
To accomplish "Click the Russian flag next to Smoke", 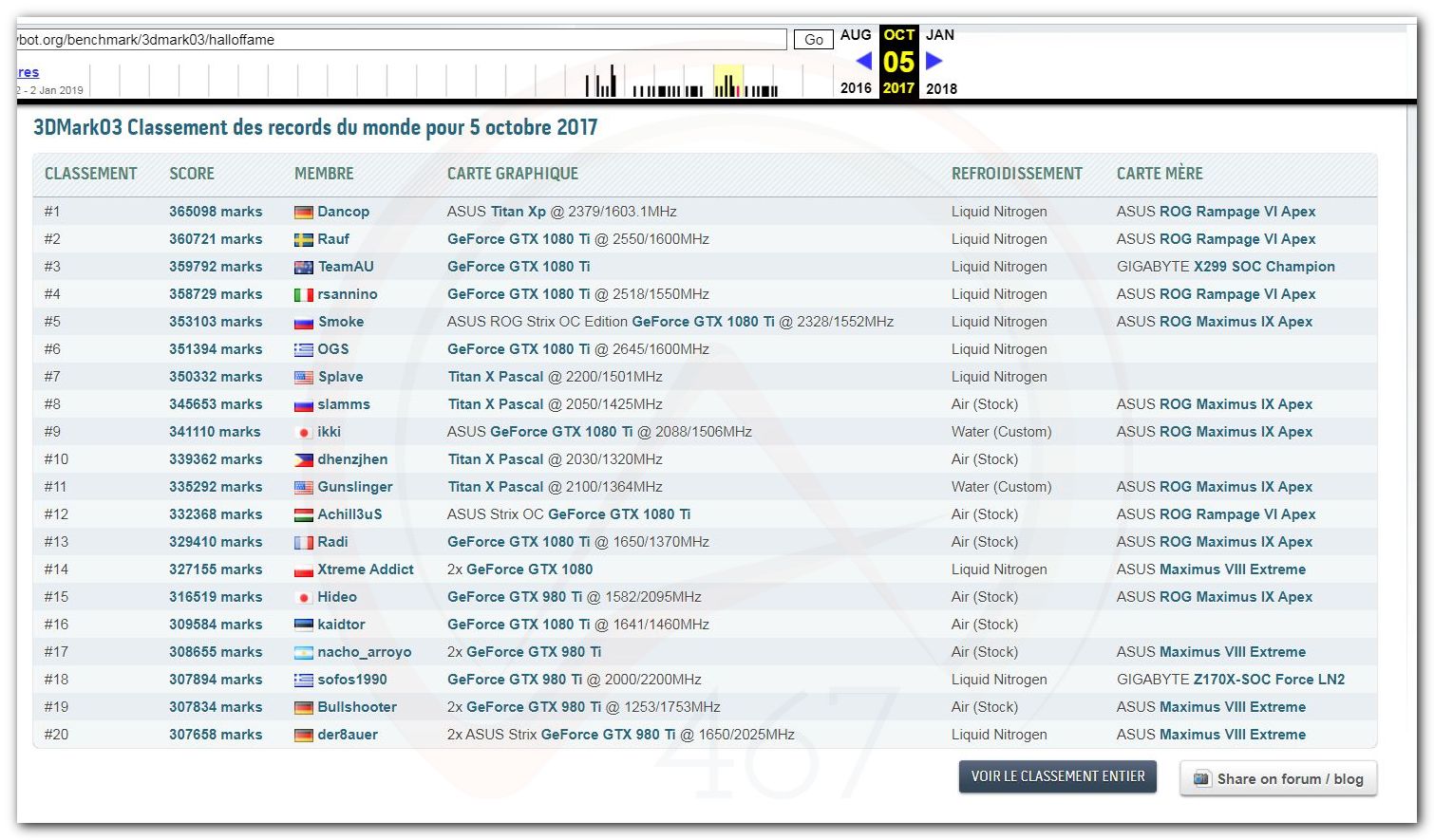I will coord(304,323).
